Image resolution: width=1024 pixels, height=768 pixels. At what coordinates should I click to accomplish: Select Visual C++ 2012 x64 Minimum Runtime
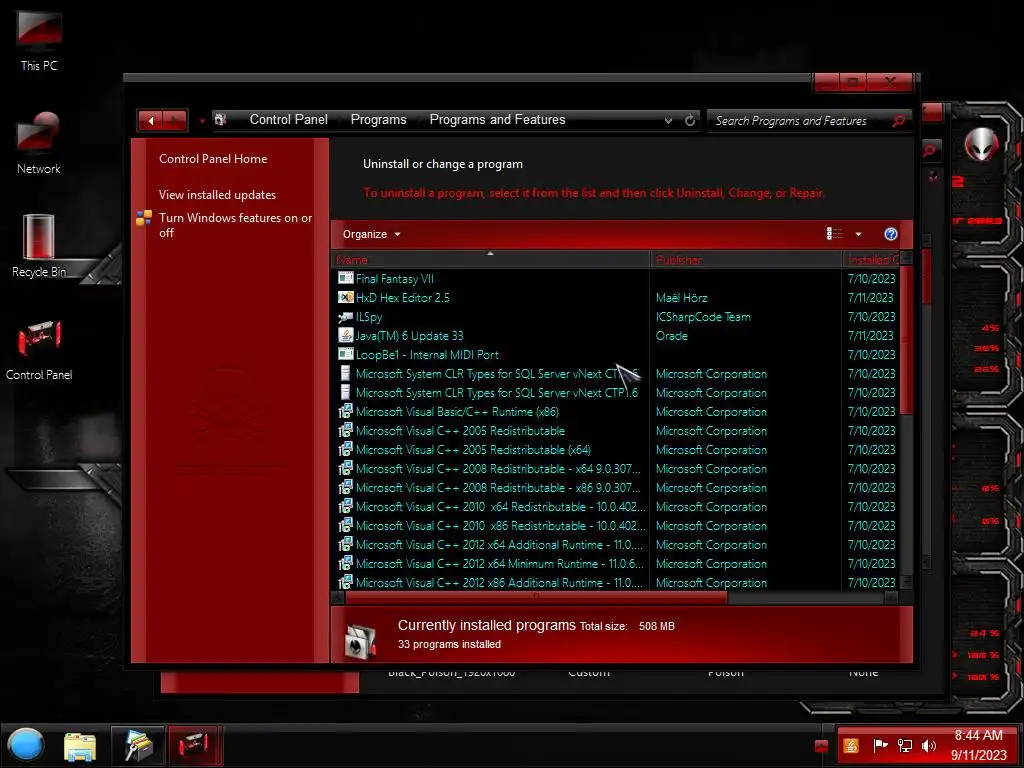point(490,563)
